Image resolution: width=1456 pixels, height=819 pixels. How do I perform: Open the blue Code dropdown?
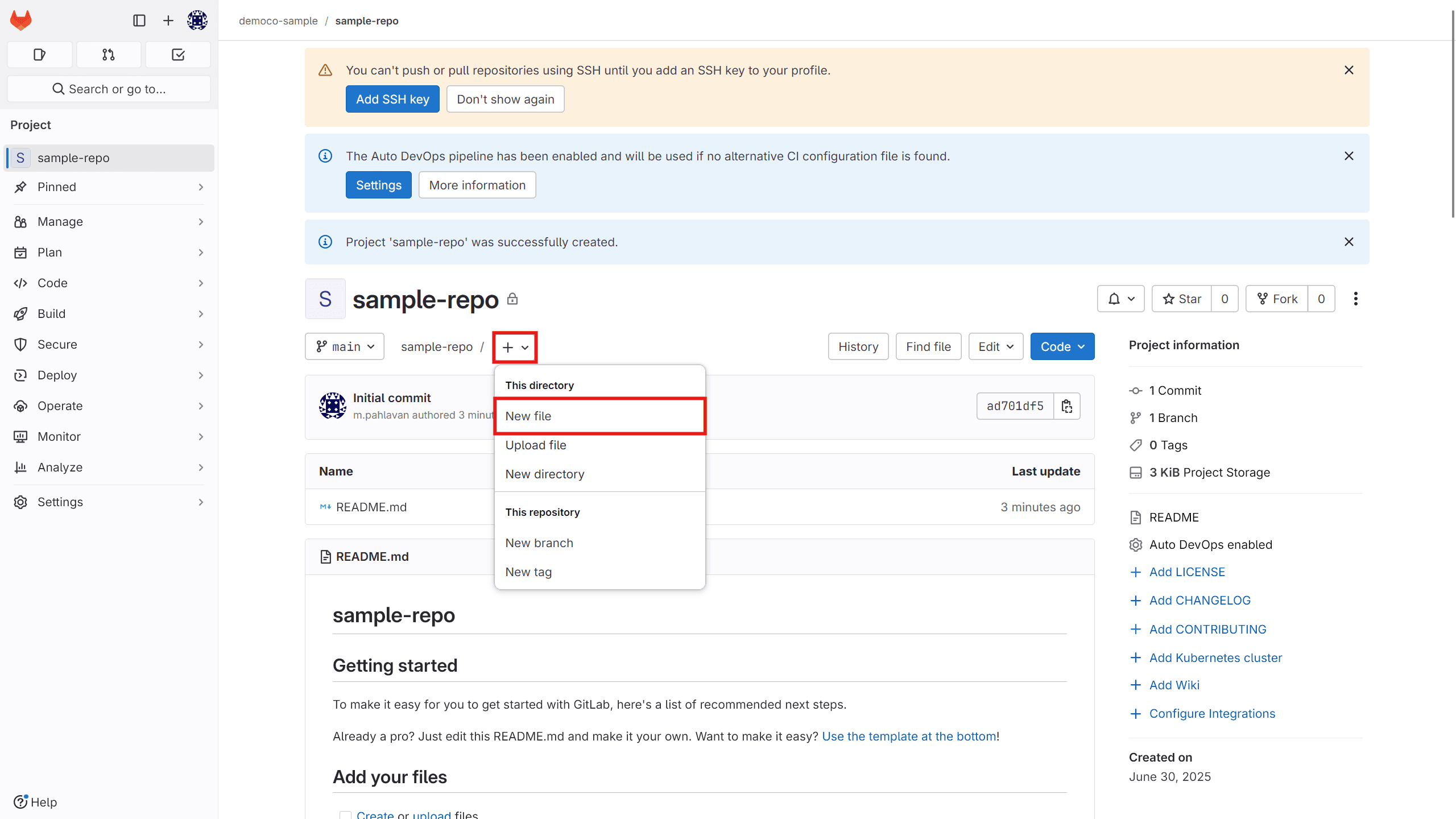pyautogui.click(x=1062, y=346)
